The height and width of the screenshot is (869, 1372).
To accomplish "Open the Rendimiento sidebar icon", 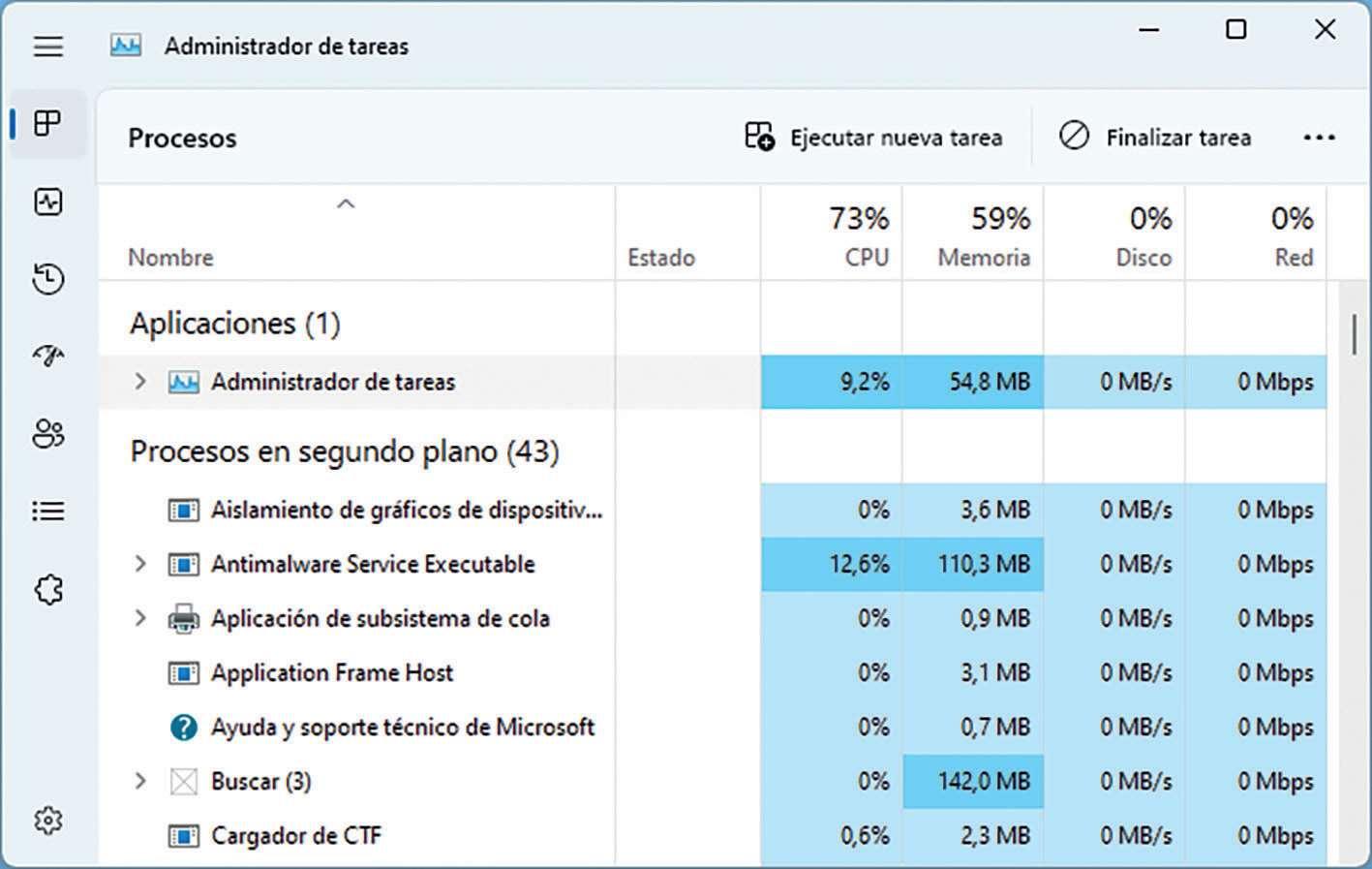I will pyautogui.click(x=48, y=202).
